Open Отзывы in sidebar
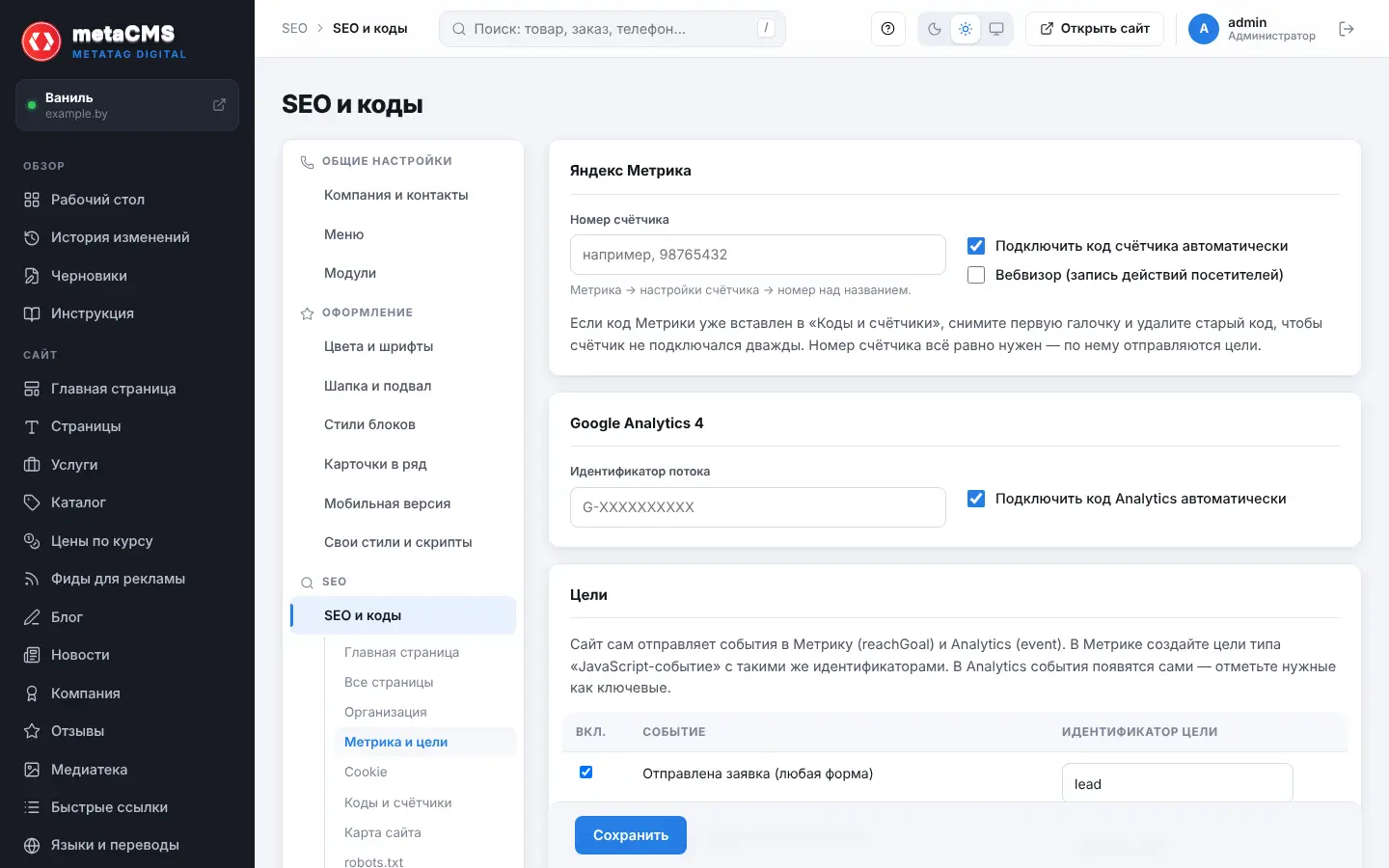This screenshot has width=1389, height=868. [x=127, y=731]
